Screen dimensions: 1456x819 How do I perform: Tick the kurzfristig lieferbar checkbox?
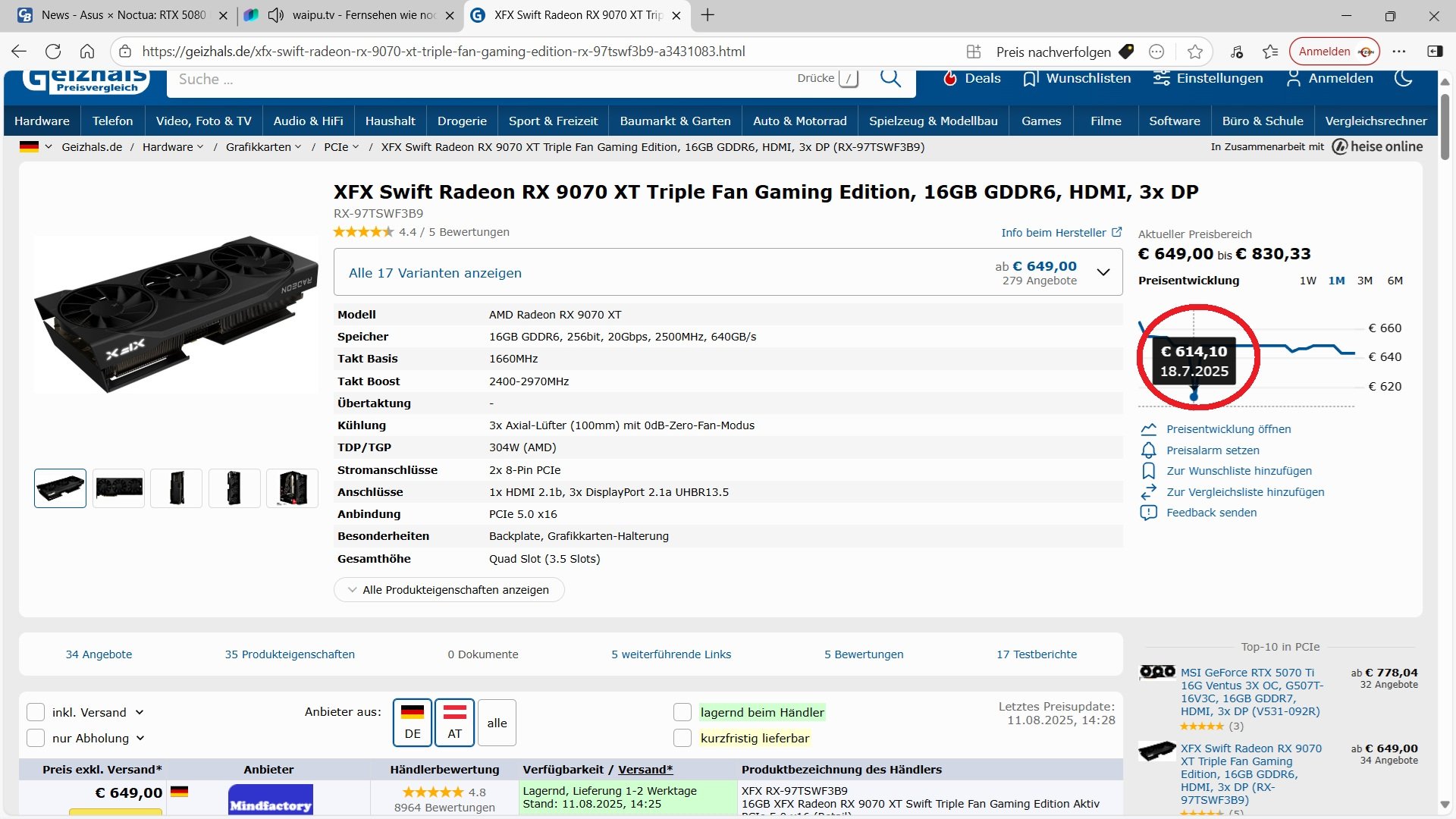(682, 738)
